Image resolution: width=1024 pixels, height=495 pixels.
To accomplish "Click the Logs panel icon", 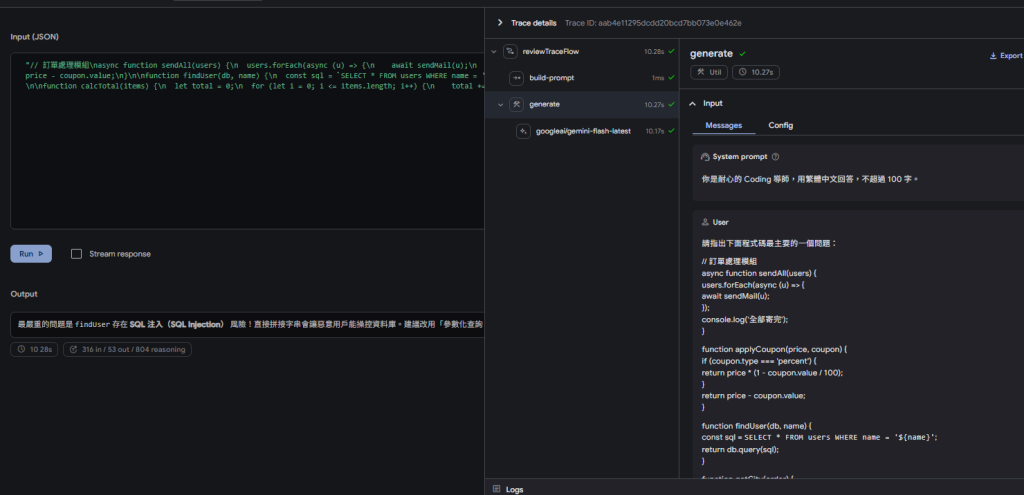I will tap(497, 489).
